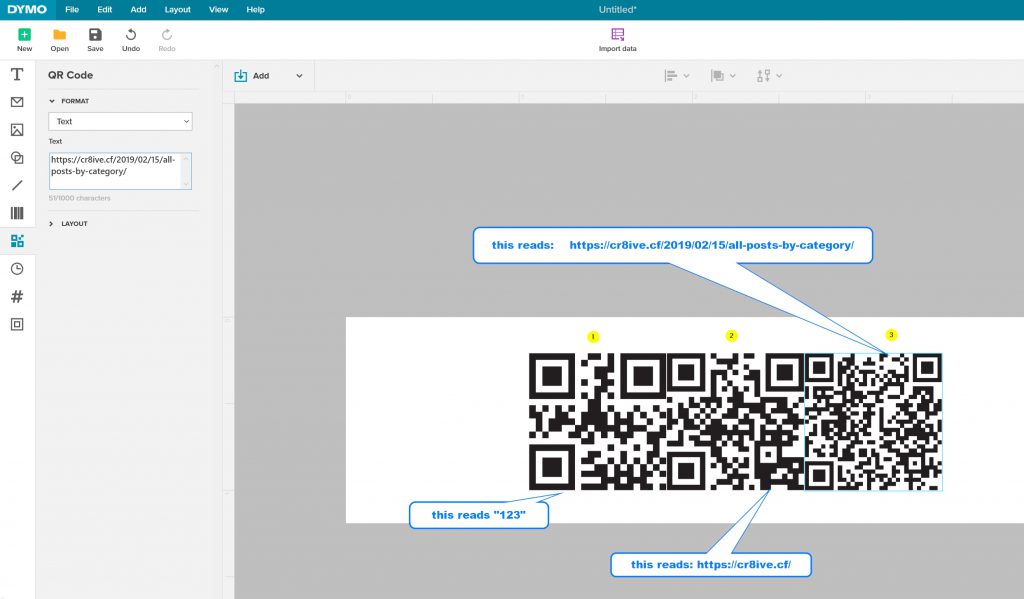Choose the Image tool in sidebar
1024x599 pixels.
[x=17, y=130]
